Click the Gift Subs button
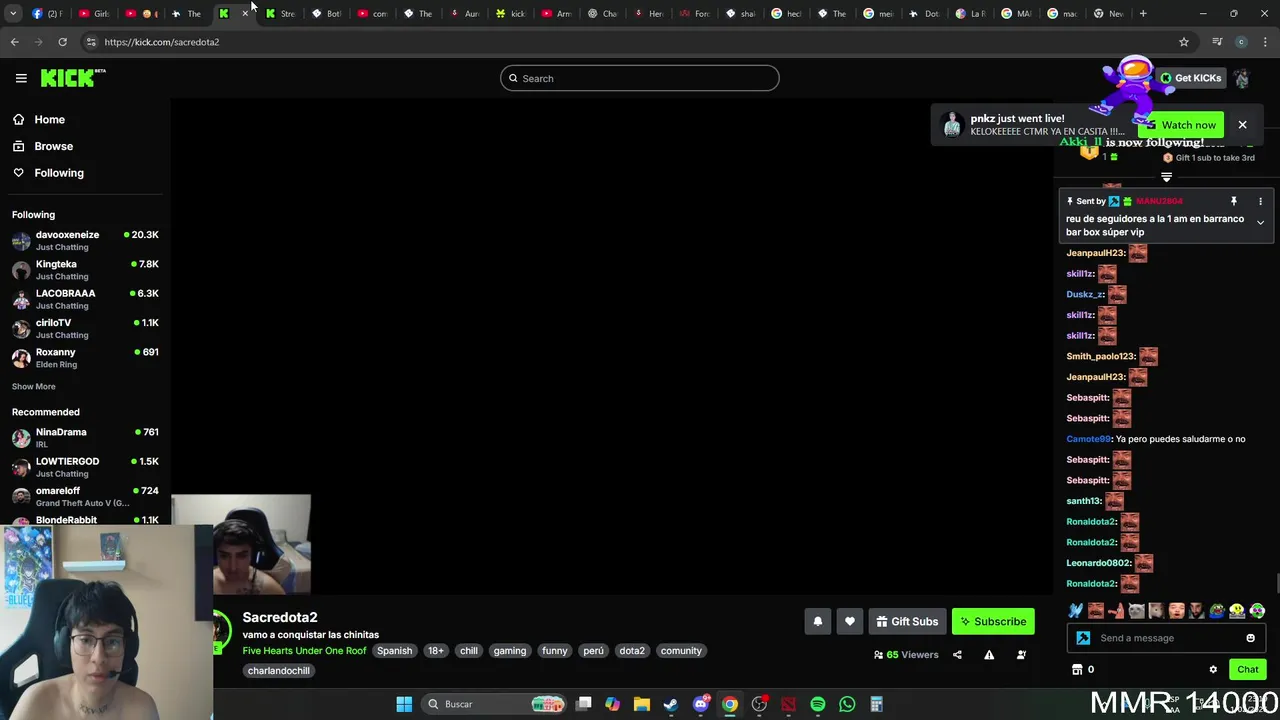Image resolution: width=1280 pixels, height=720 pixels. point(908,622)
